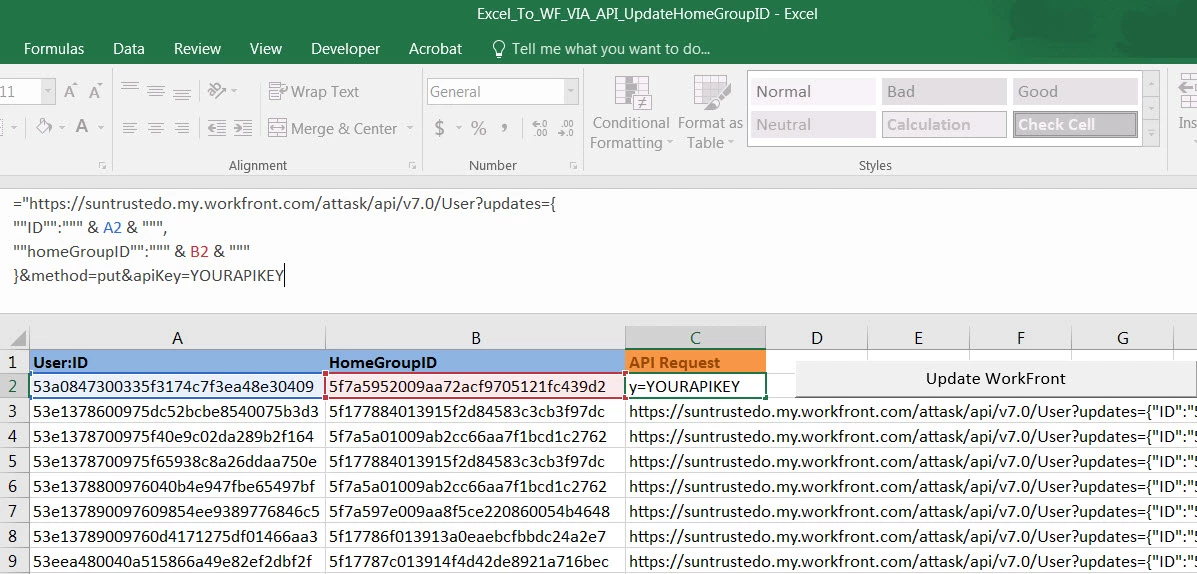Click the Tell Me lightbulb icon
This screenshot has height=574, width=1197.
coord(498,49)
